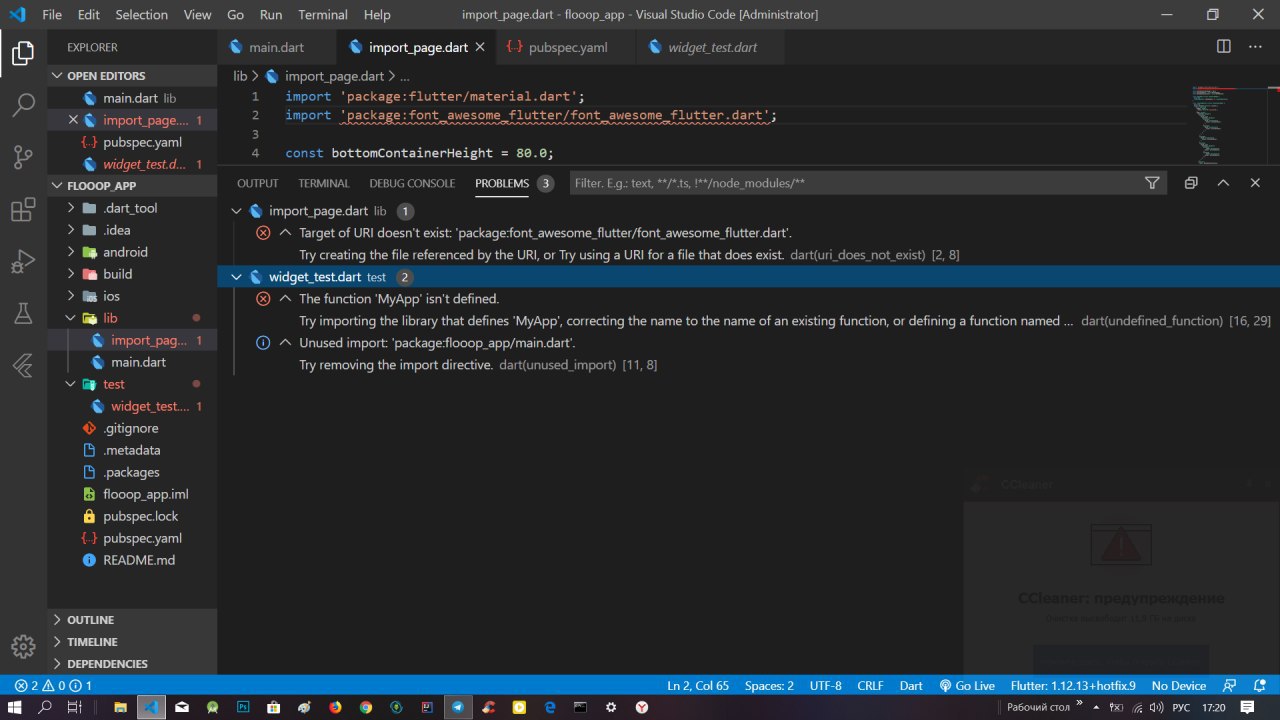The width and height of the screenshot is (1280, 720).
Task: Click the errors and warnings status counter
Action: pos(53,686)
